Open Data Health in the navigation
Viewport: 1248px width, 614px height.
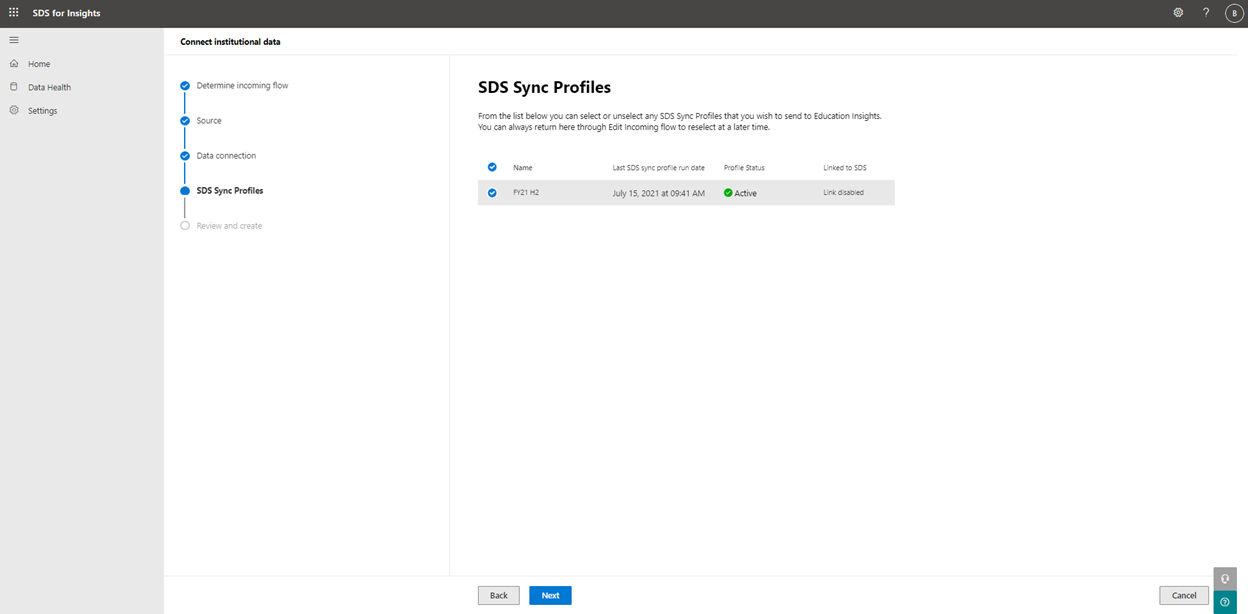[49, 87]
